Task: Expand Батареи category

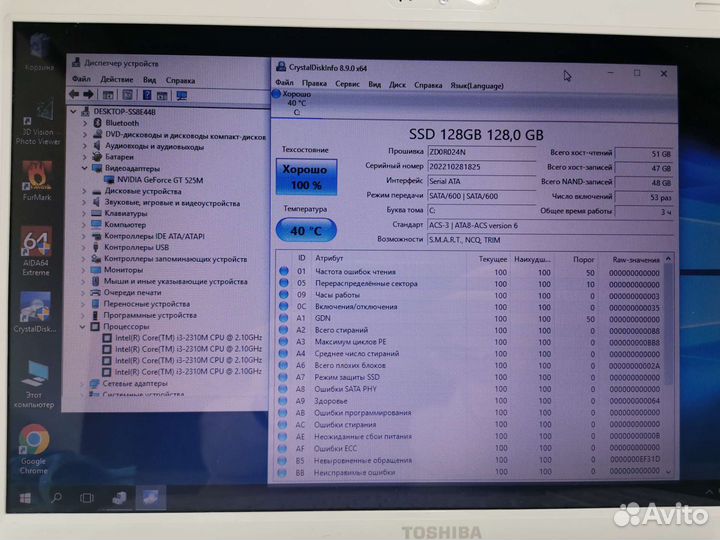Action: tap(85, 157)
